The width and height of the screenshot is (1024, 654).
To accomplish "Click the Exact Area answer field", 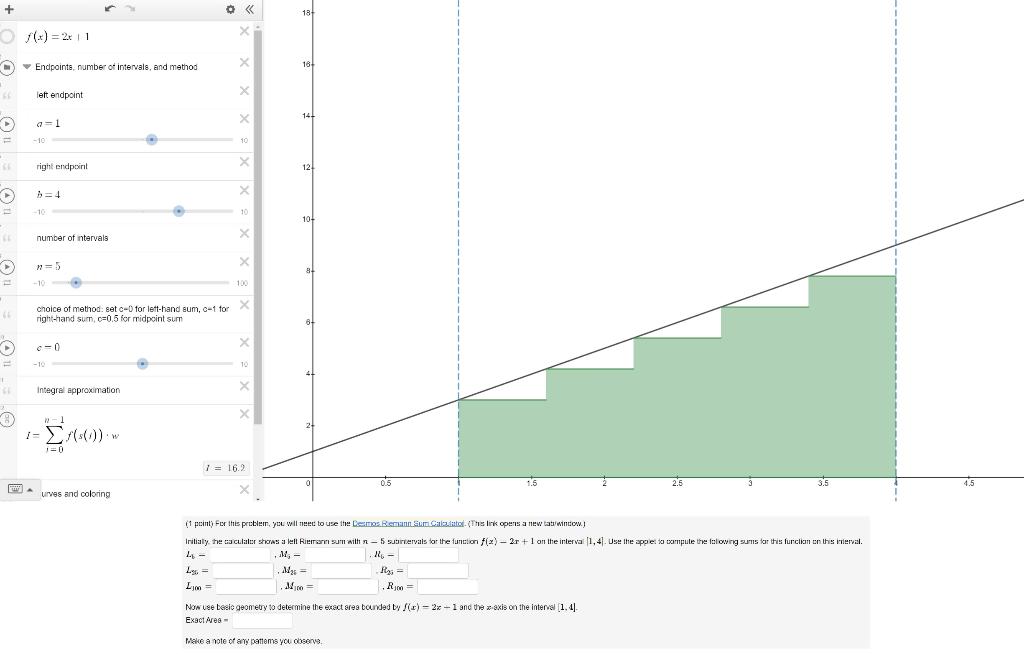I will [x=262, y=620].
